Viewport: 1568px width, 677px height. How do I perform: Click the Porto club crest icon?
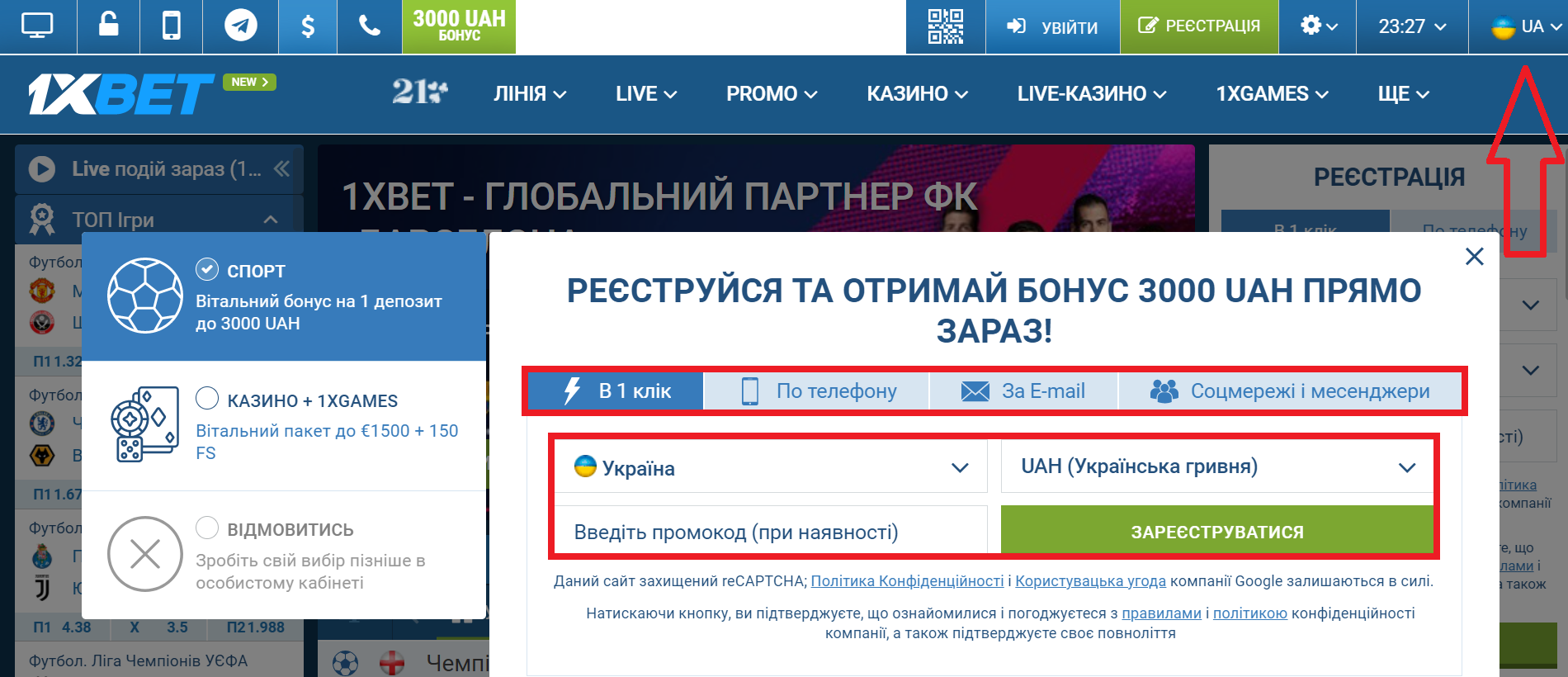[x=42, y=556]
